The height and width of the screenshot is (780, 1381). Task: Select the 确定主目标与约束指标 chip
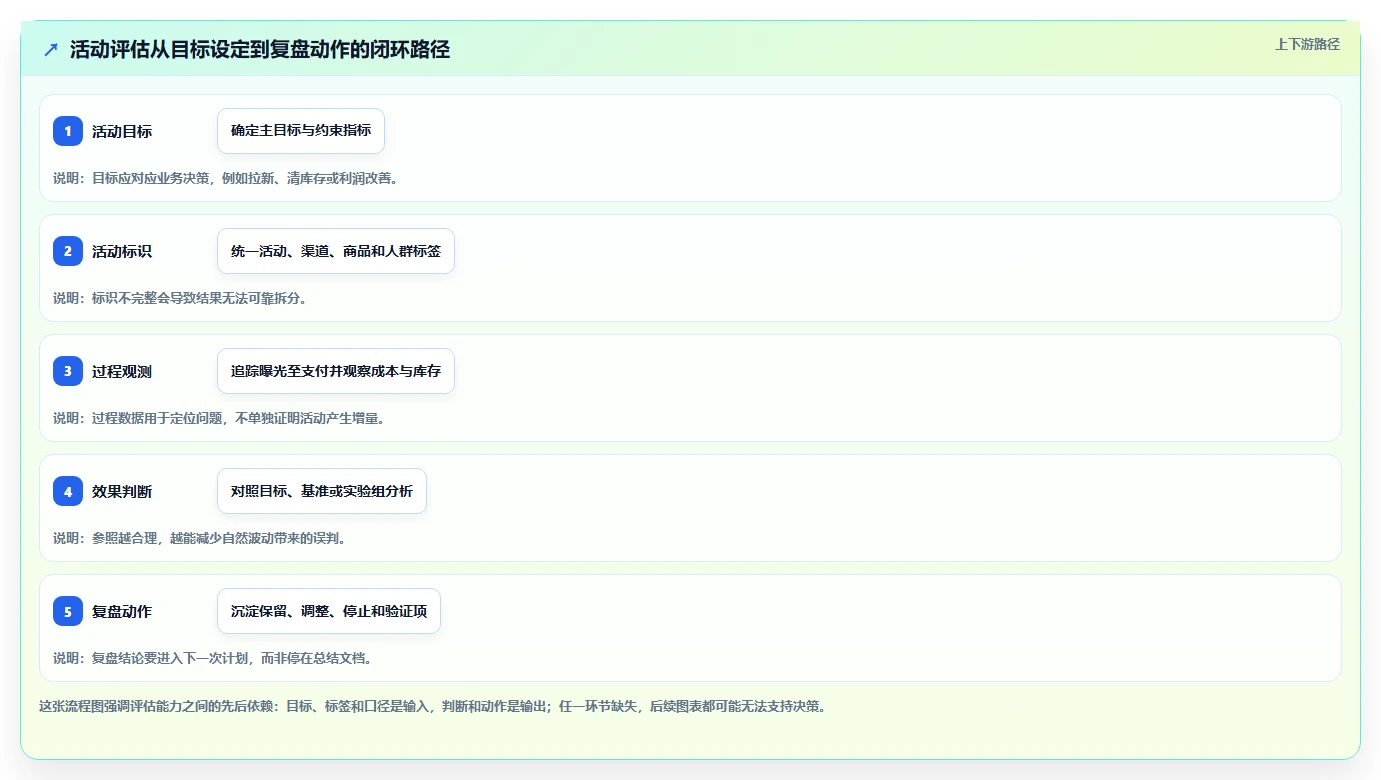[x=301, y=131]
